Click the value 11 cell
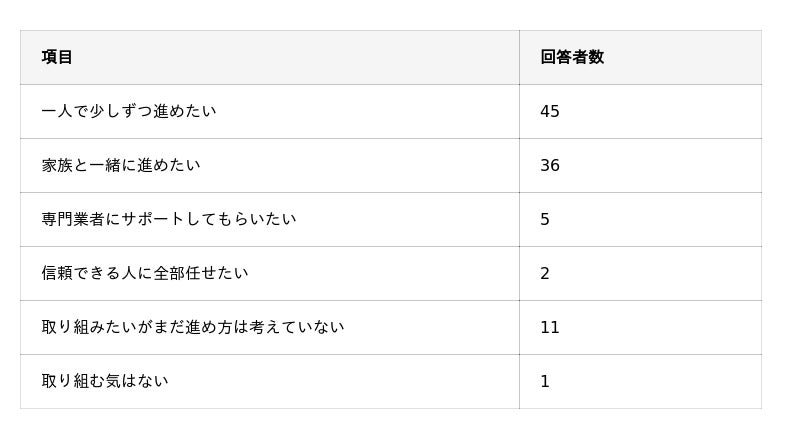This screenshot has height=439, width=800. click(x=550, y=327)
